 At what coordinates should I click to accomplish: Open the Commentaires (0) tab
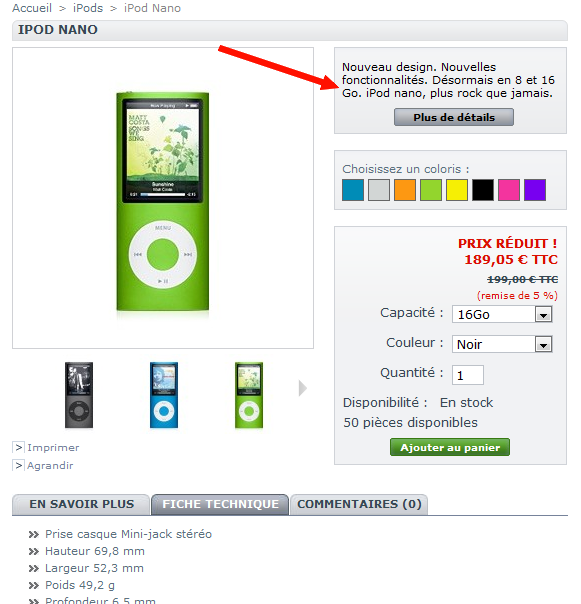click(359, 504)
